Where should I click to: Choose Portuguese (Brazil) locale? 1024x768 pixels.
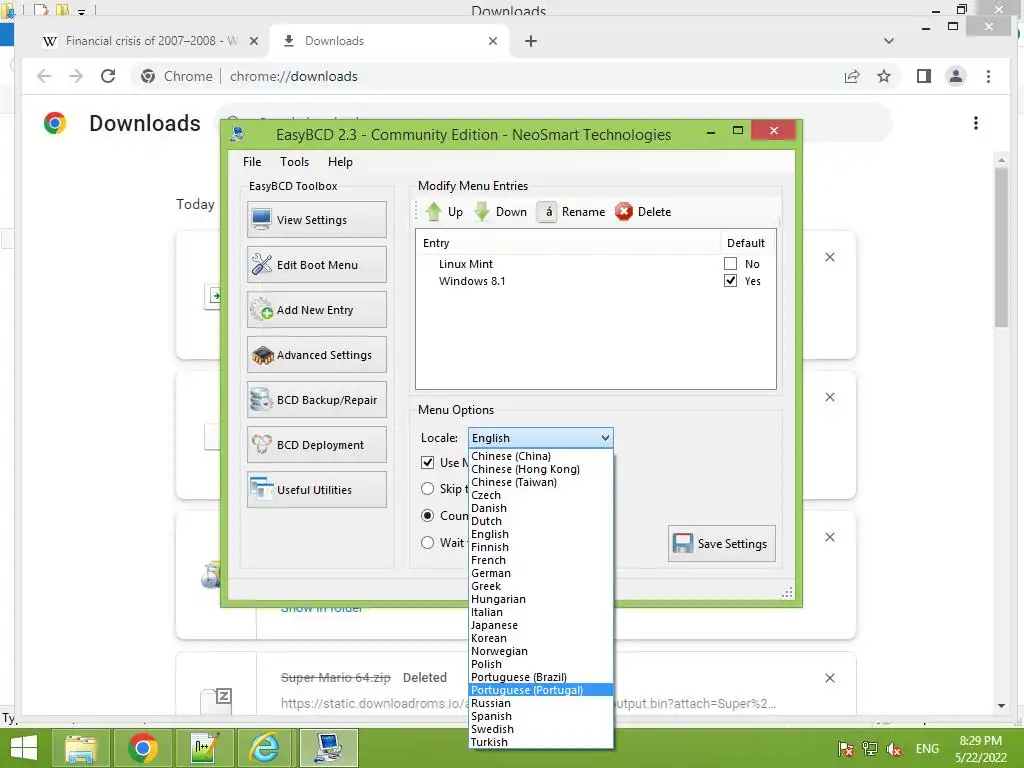coord(541,677)
